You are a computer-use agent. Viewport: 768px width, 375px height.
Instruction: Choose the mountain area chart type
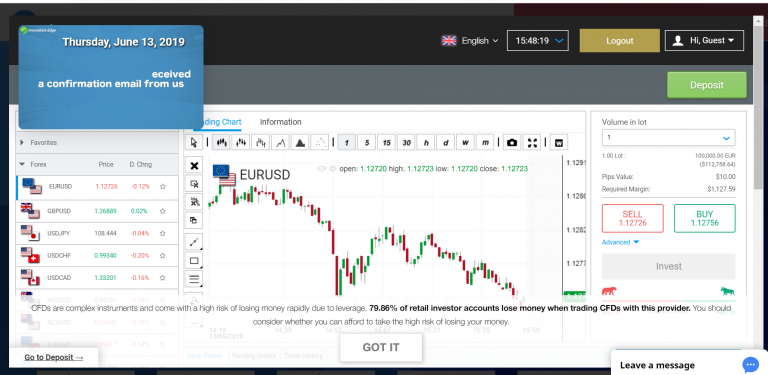(300, 142)
